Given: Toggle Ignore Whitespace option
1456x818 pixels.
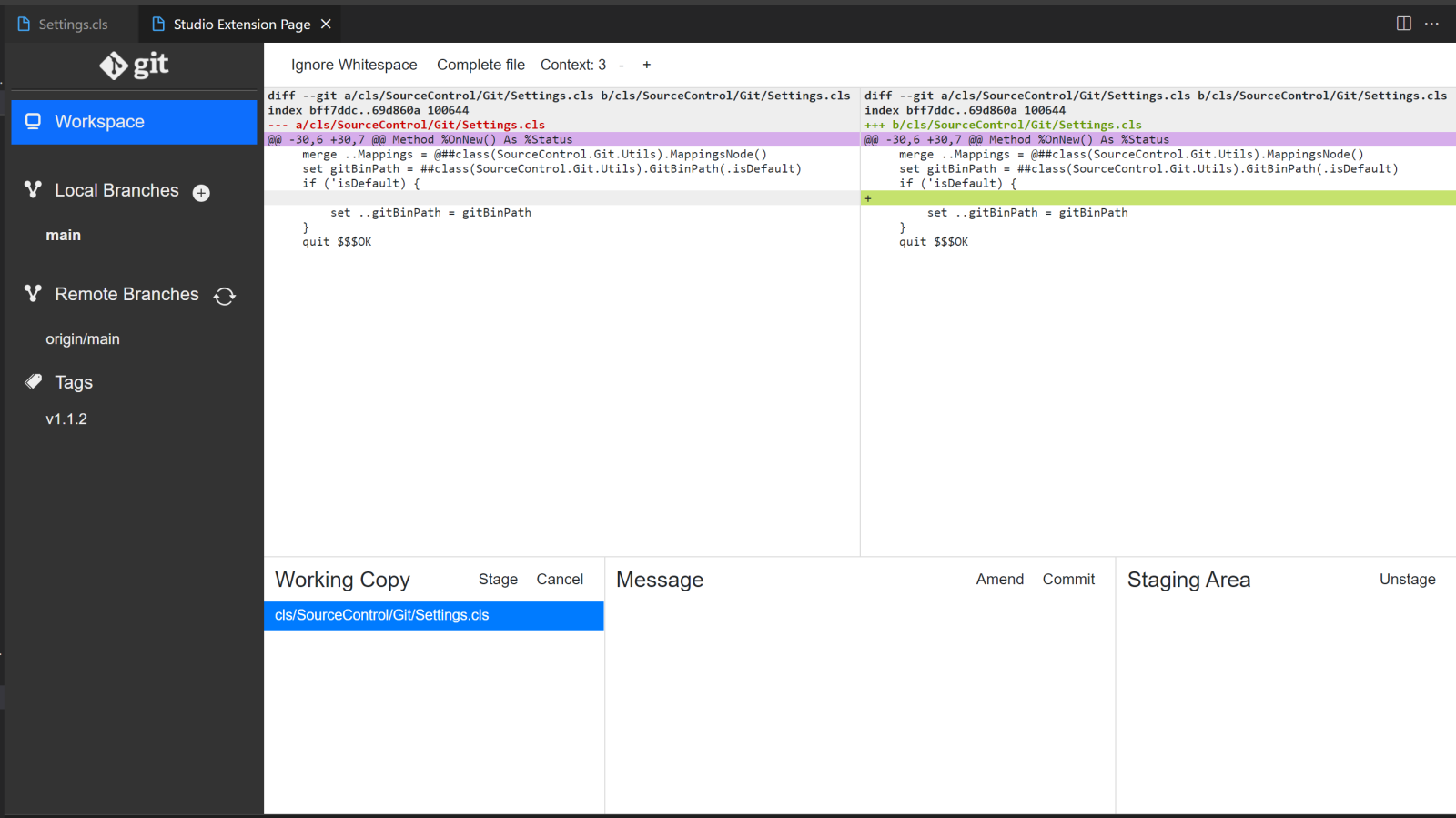Looking at the screenshot, I should tap(354, 65).
